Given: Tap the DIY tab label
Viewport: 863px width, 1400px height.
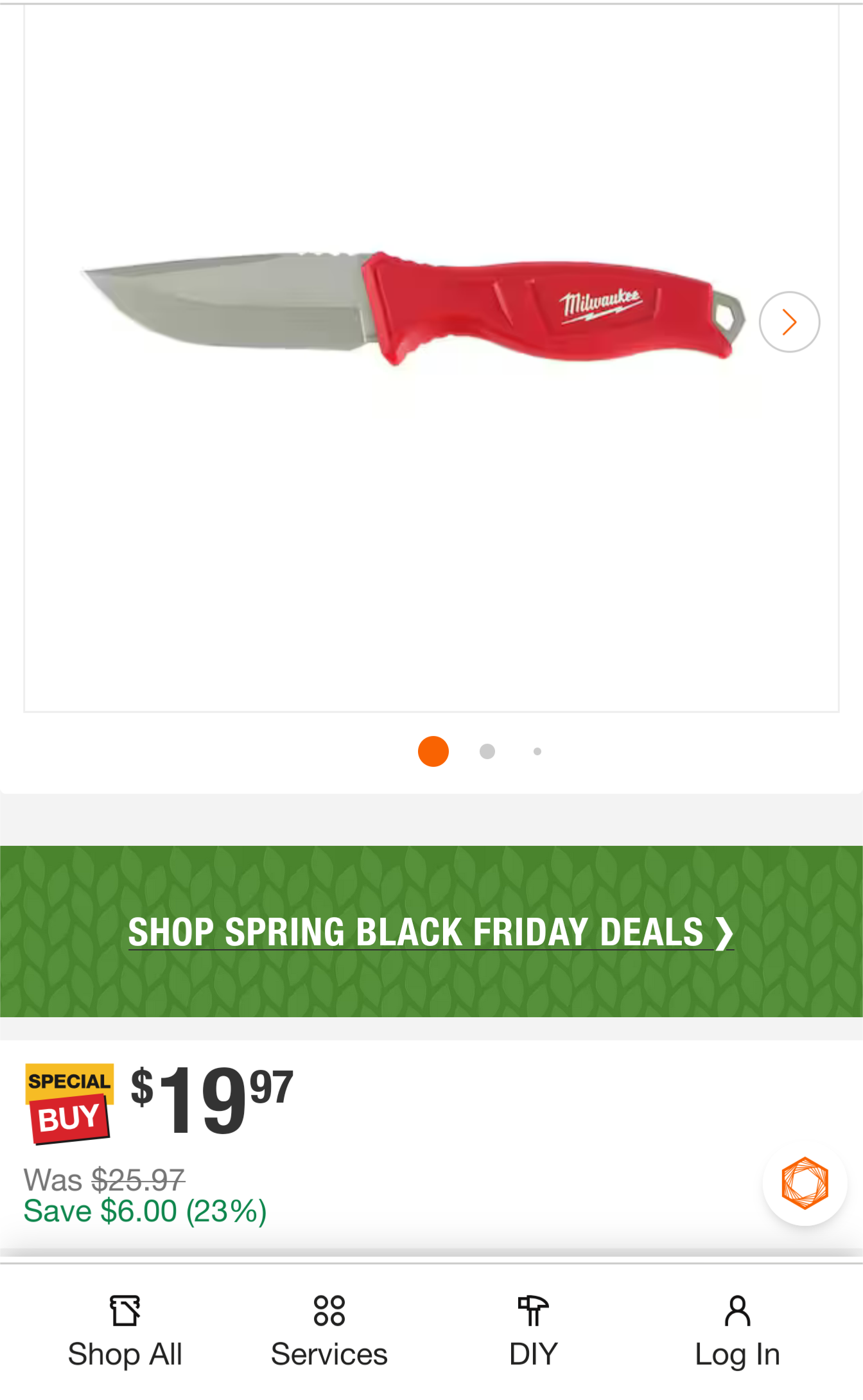Looking at the screenshot, I should click(533, 1354).
